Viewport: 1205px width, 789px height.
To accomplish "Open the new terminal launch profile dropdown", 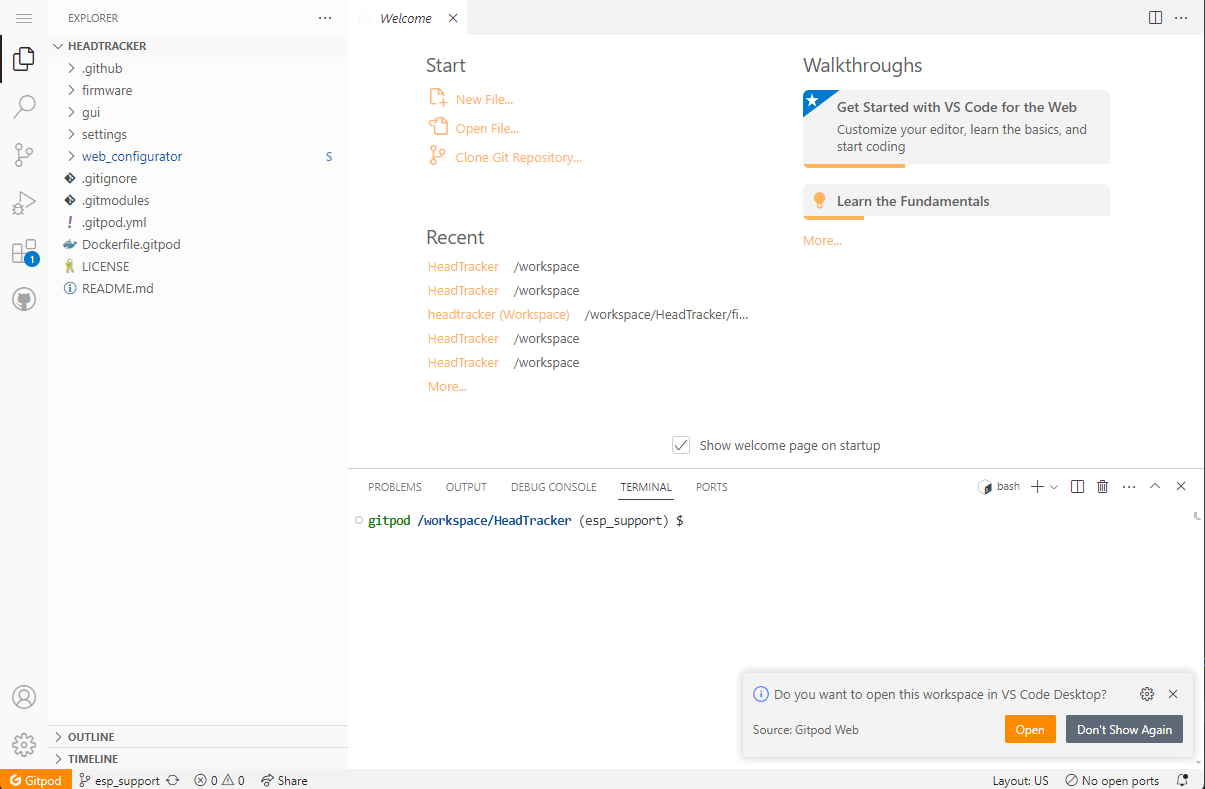I will [x=1054, y=487].
